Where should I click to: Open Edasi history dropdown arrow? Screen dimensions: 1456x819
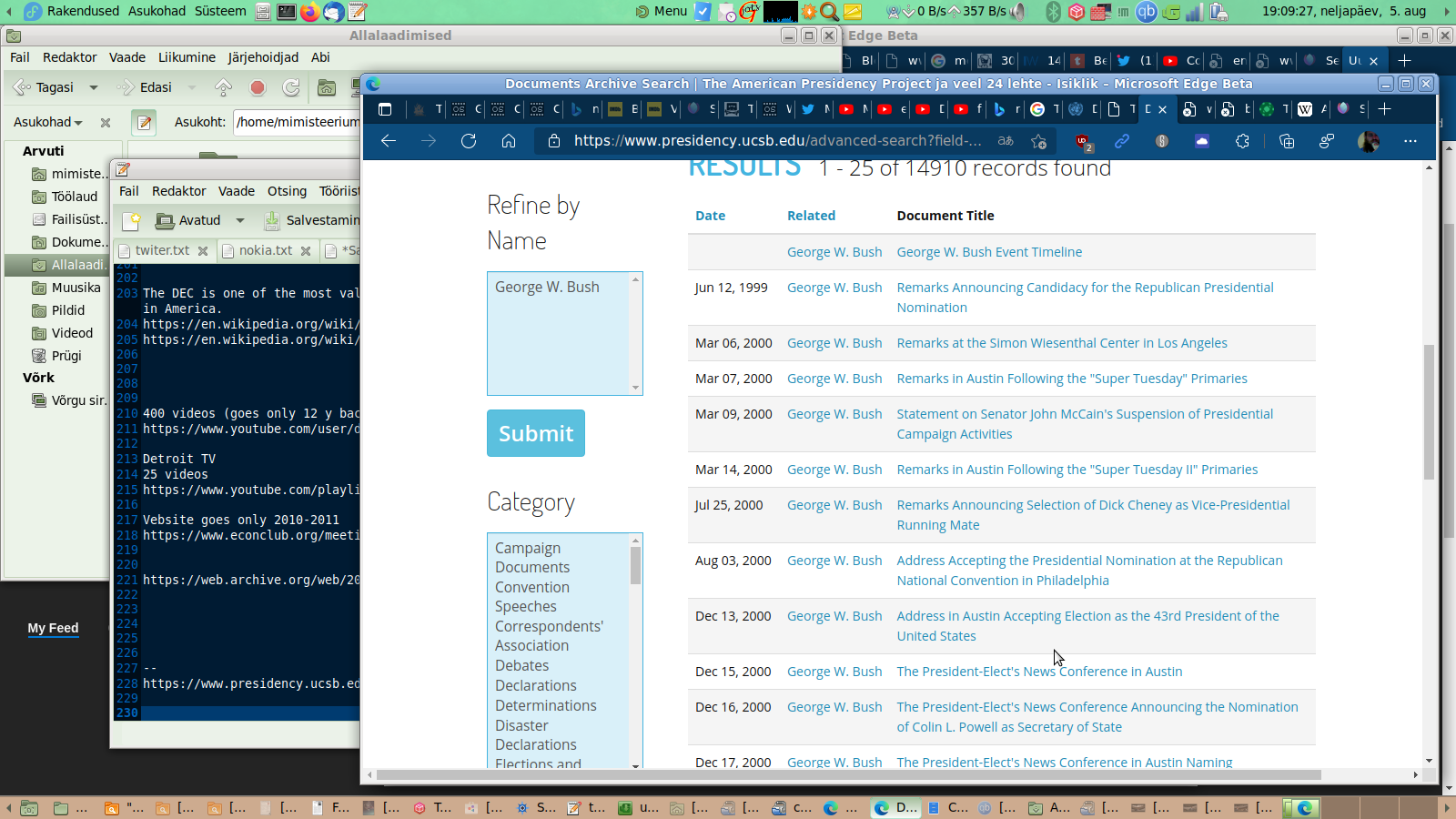click(x=191, y=87)
